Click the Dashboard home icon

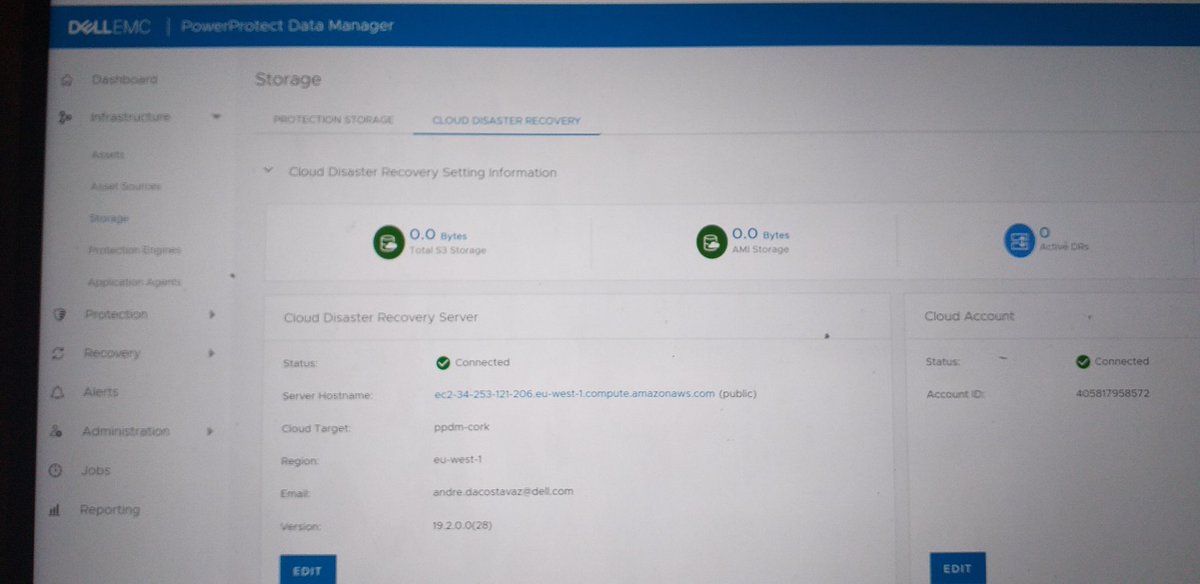pyautogui.click(x=67, y=80)
